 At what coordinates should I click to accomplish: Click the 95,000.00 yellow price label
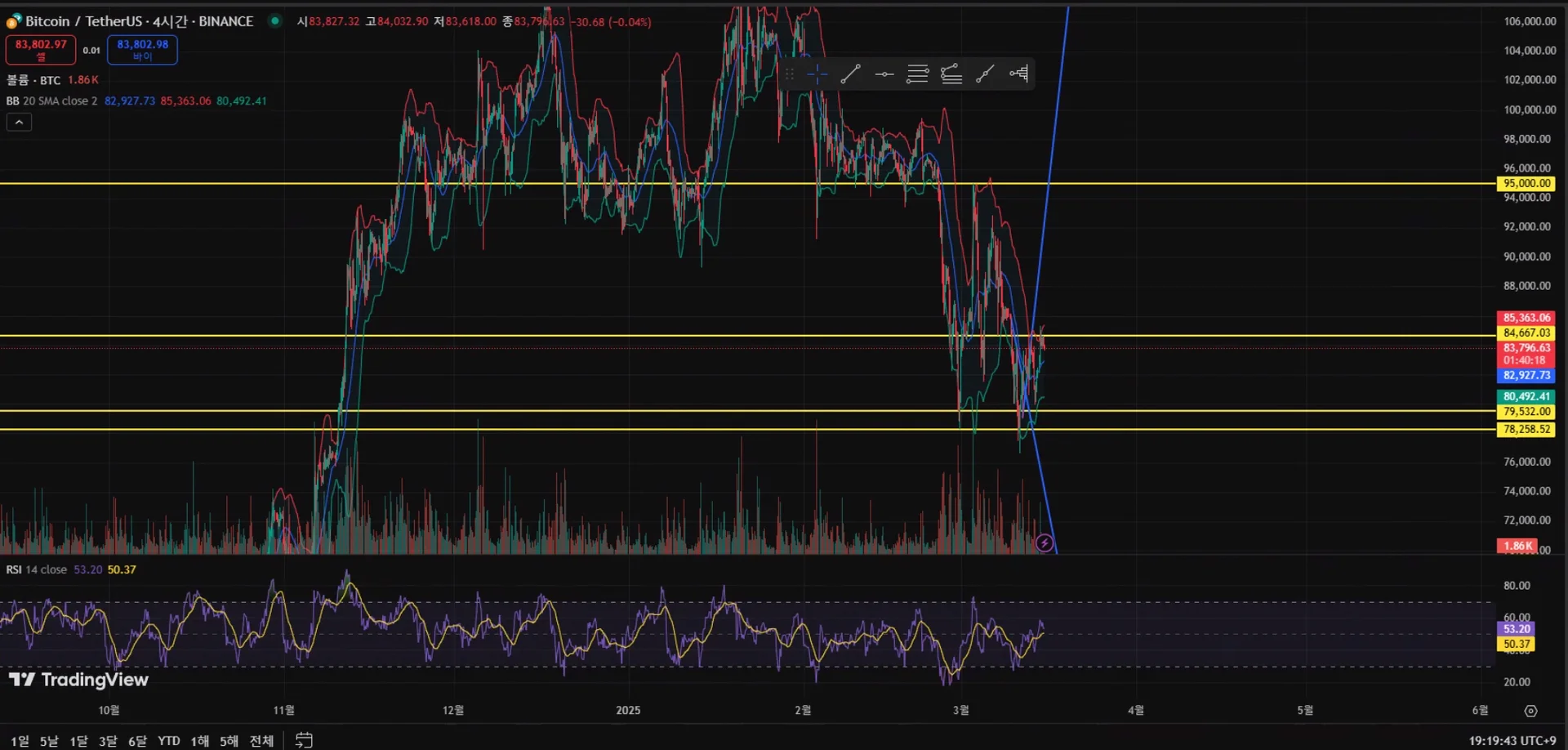(1526, 183)
